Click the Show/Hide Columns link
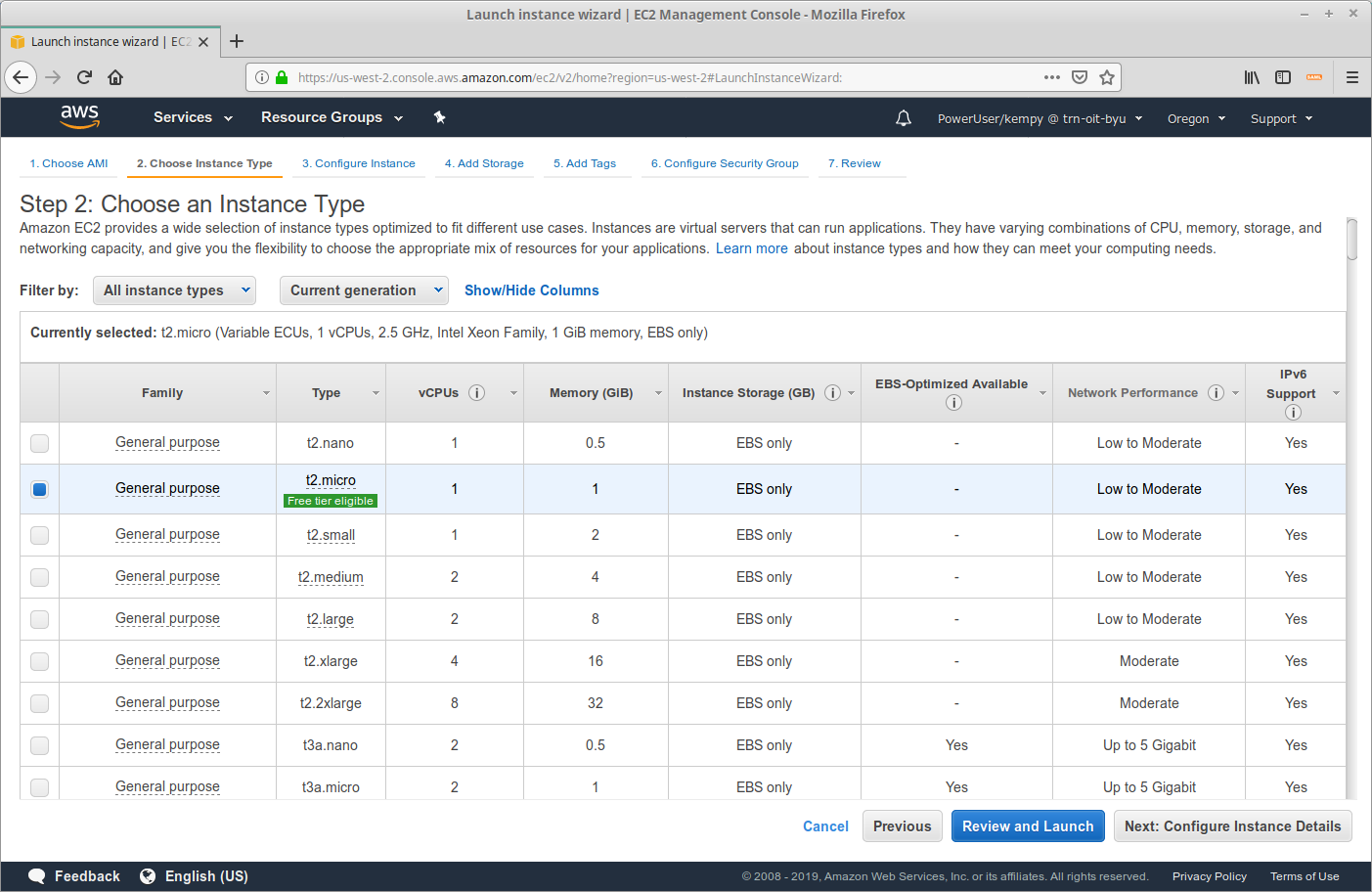This screenshot has width=1372, height=892. [531, 290]
